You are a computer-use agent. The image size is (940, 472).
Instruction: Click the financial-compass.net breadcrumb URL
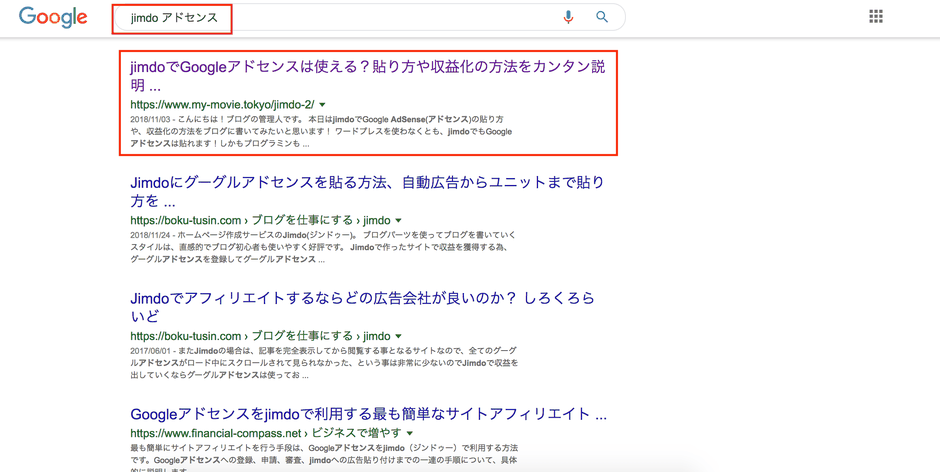click(x=265, y=432)
